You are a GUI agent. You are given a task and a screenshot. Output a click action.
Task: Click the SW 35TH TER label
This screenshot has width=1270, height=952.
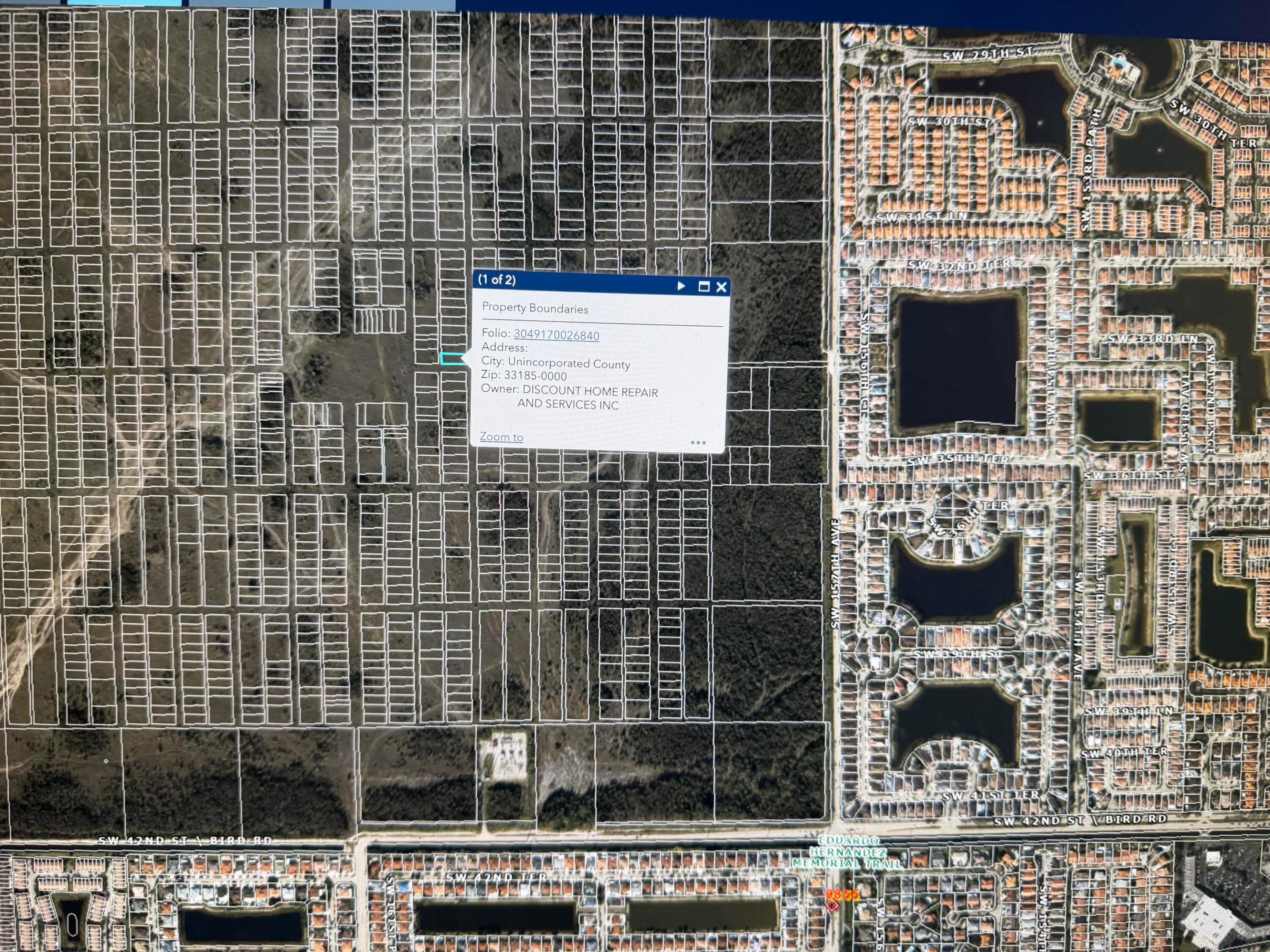(x=958, y=460)
